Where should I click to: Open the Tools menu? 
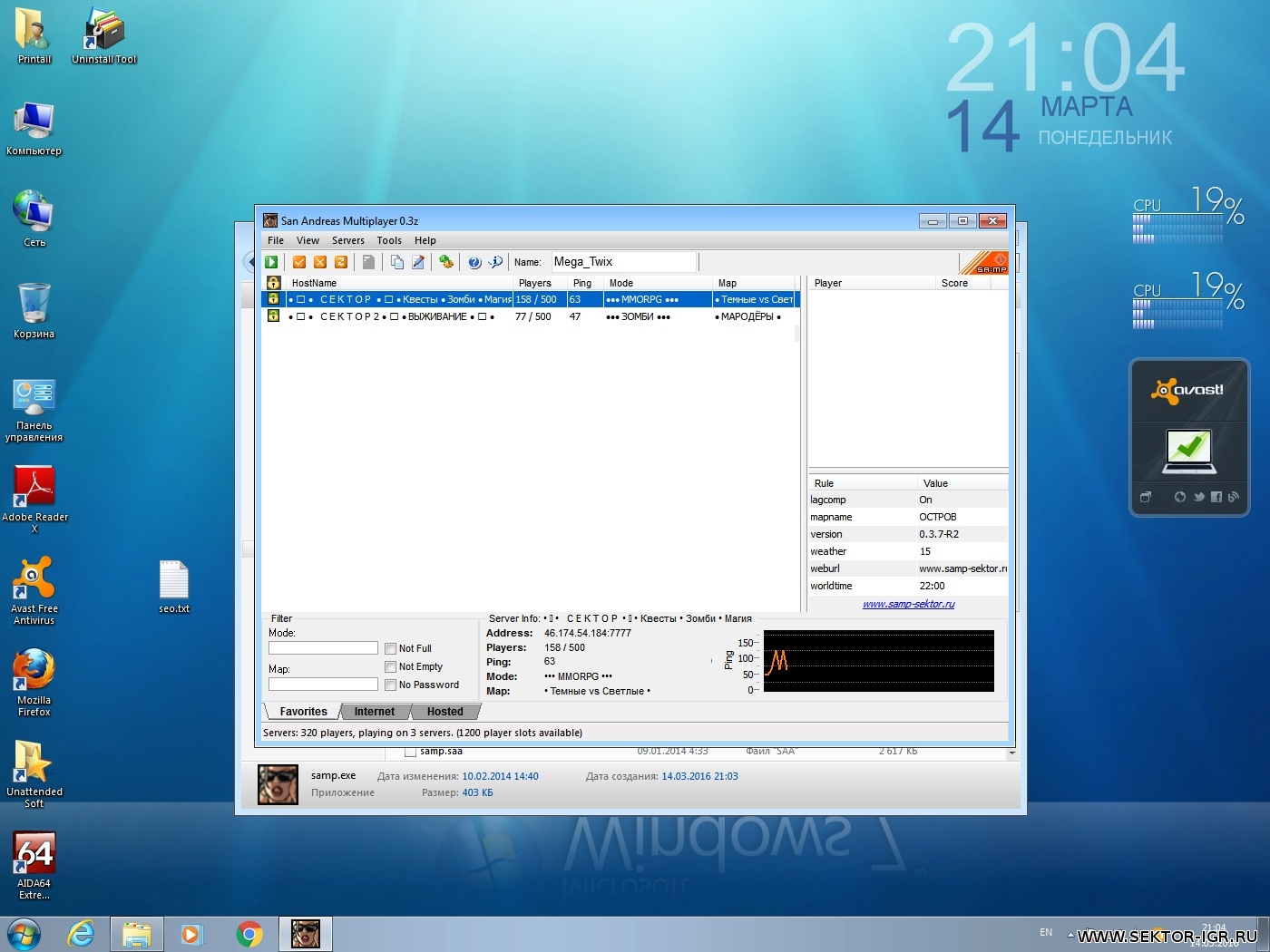pyautogui.click(x=389, y=240)
